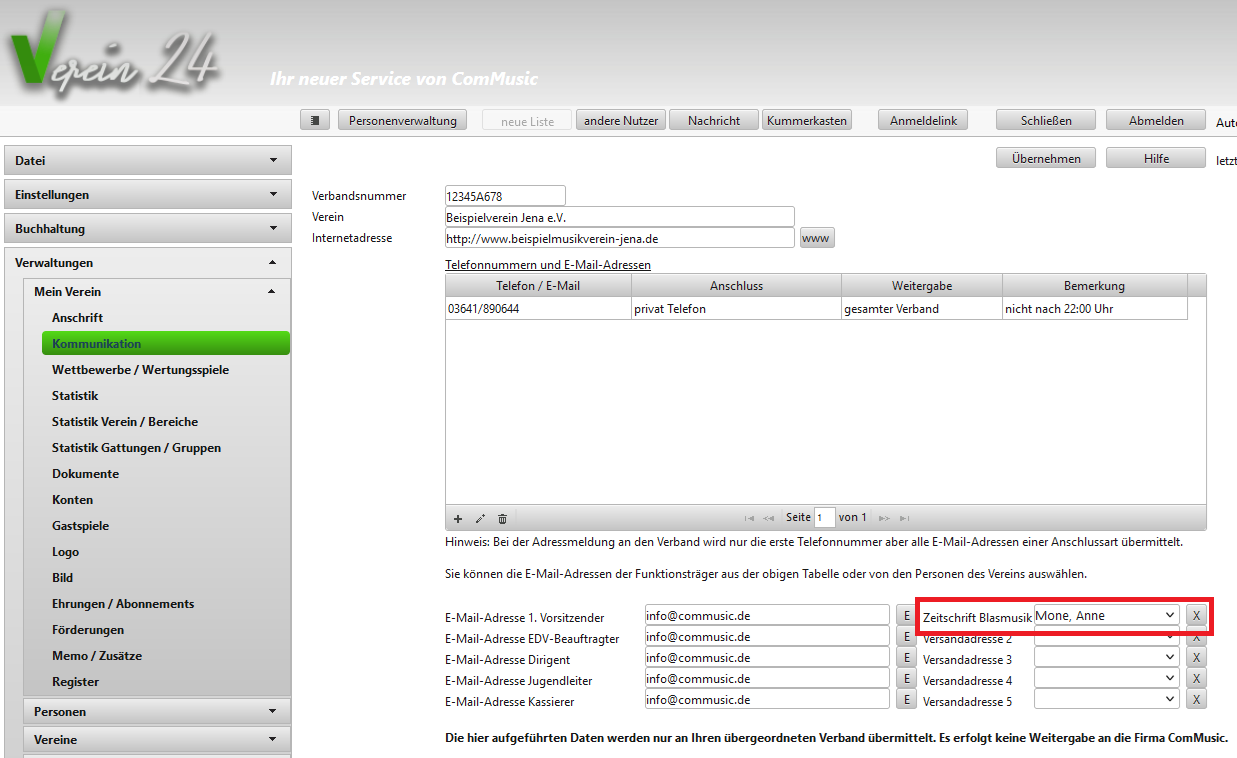Open the Zeitschrift Blasmusik dropdown
Viewport: 1237px width, 758px height.
tap(1107, 615)
